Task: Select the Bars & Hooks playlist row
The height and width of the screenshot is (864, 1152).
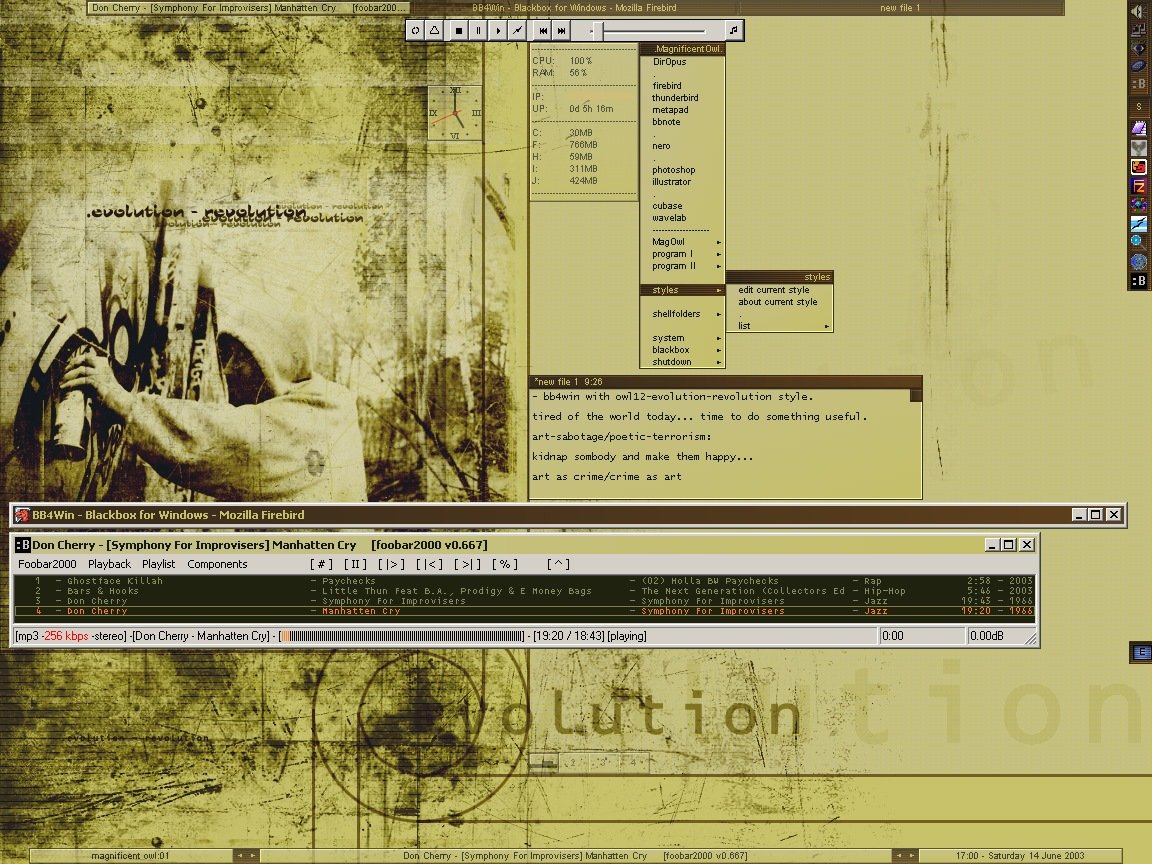Action: point(524,591)
